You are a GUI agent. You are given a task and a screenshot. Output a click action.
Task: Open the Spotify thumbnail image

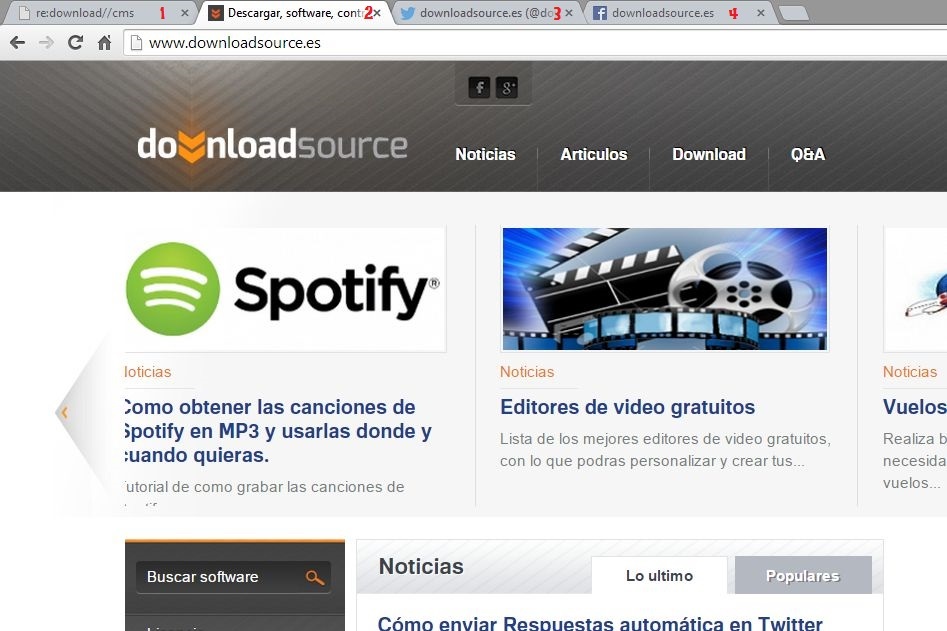(285, 289)
